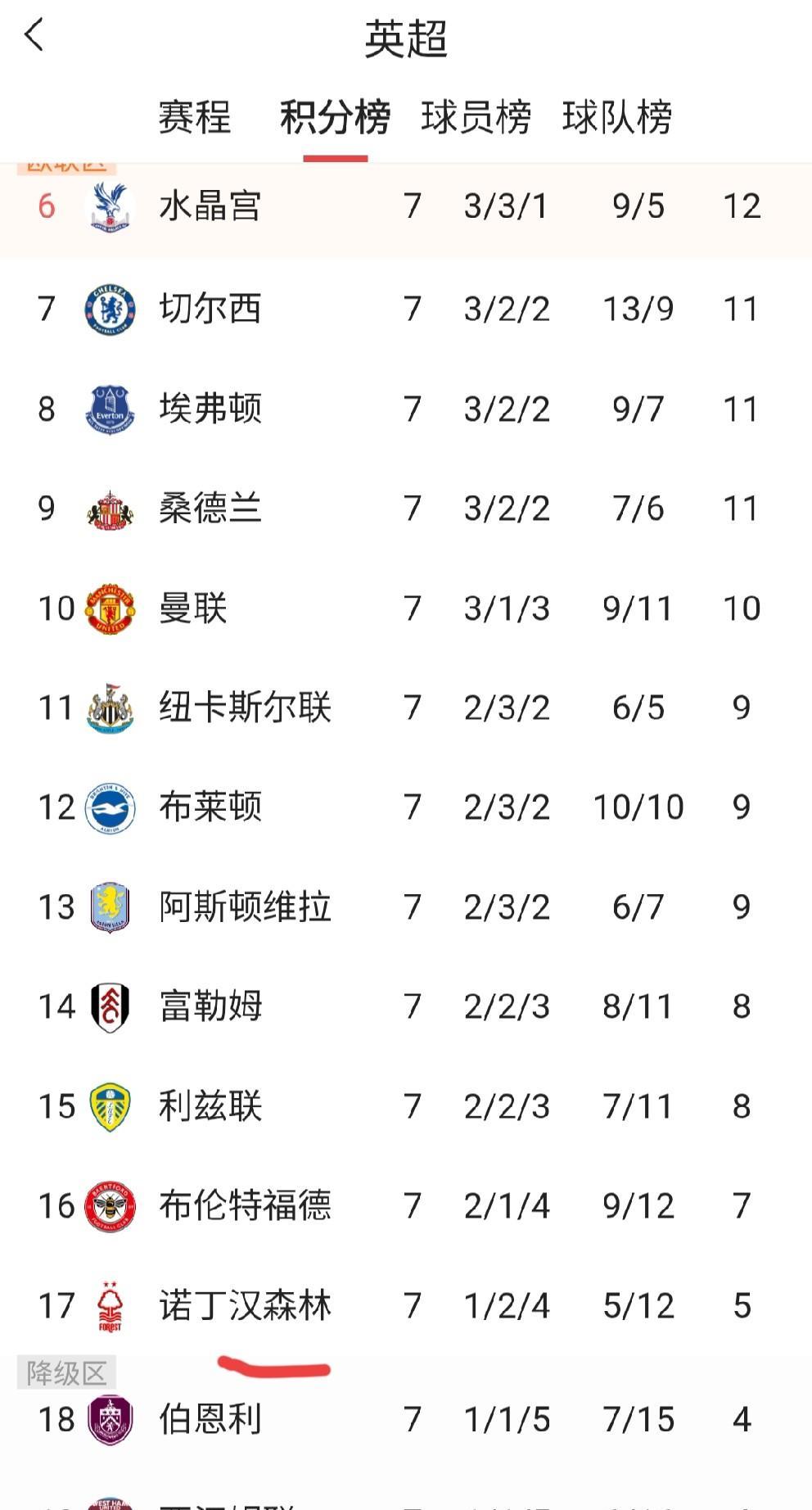The height and width of the screenshot is (1510, 812).
Task: Select the 积分榜 tab
Action: (x=335, y=117)
